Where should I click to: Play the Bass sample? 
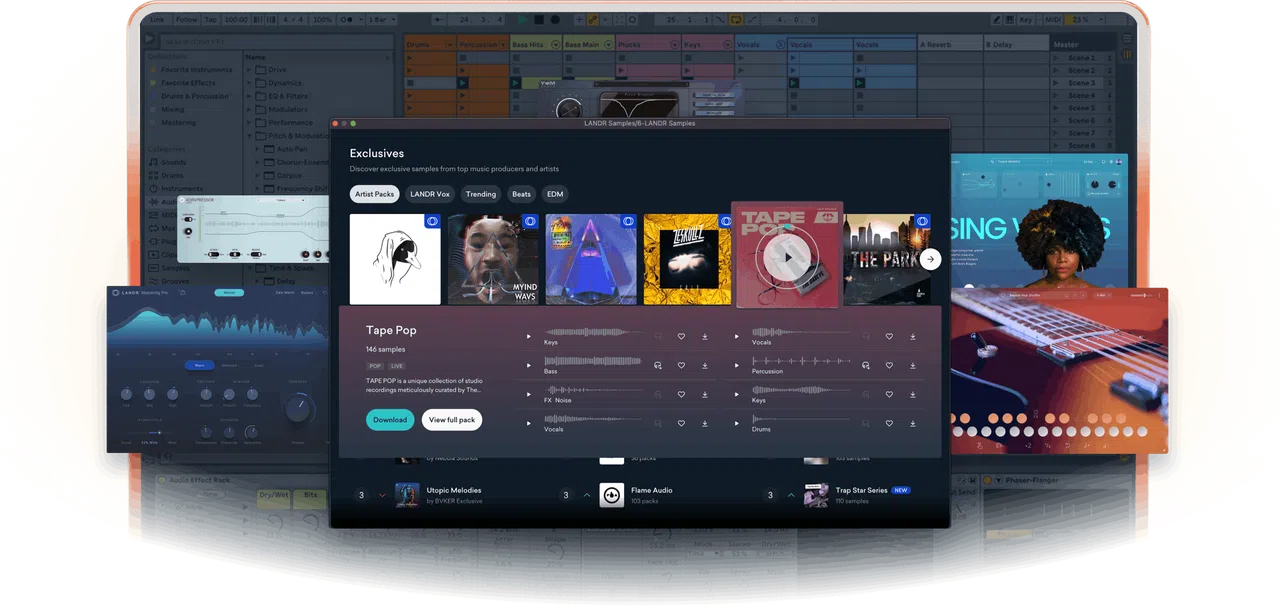pyautogui.click(x=529, y=365)
